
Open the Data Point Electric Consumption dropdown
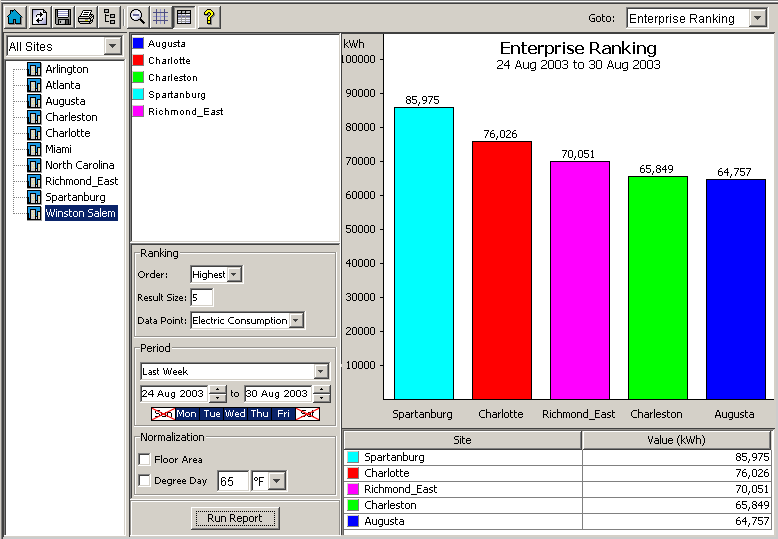coord(296,321)
